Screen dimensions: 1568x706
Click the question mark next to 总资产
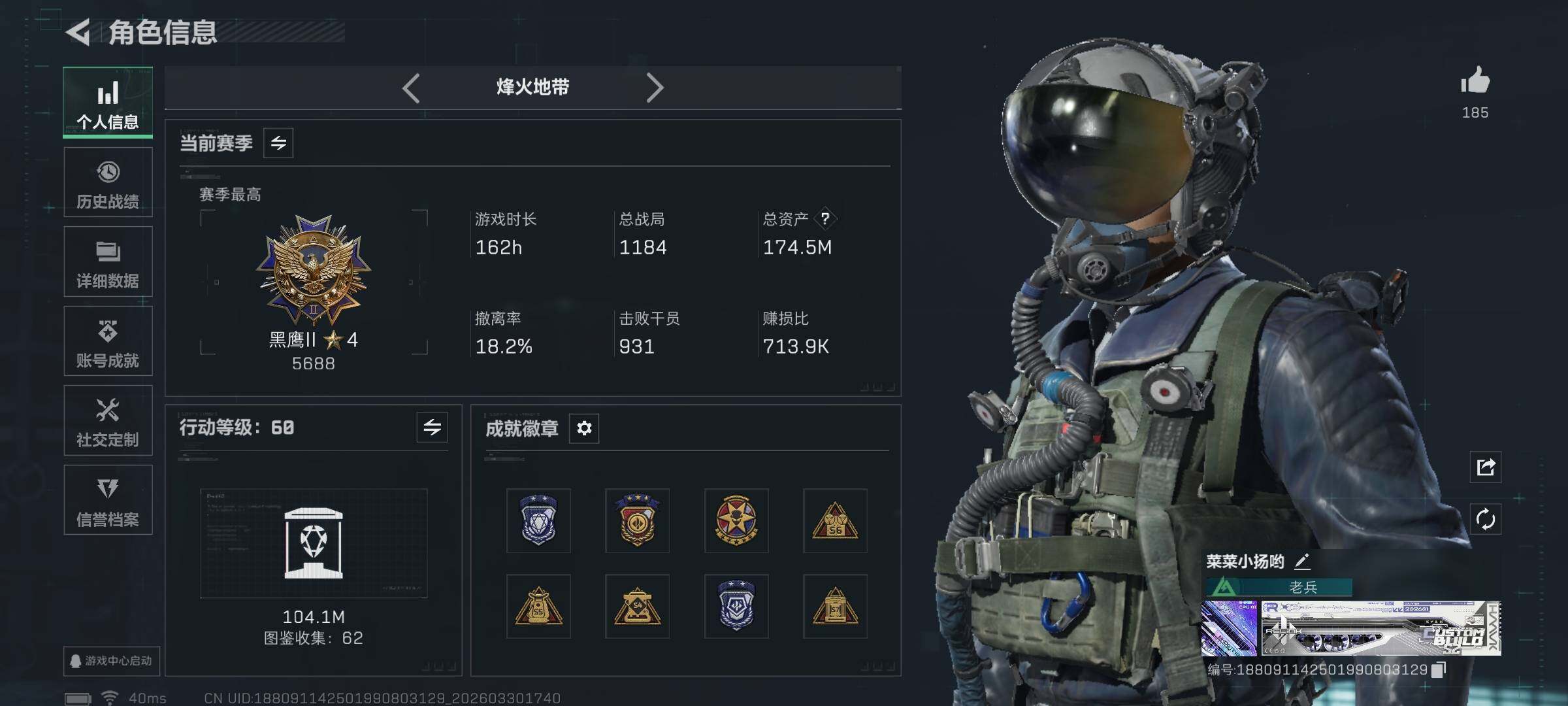pos(825,218)
